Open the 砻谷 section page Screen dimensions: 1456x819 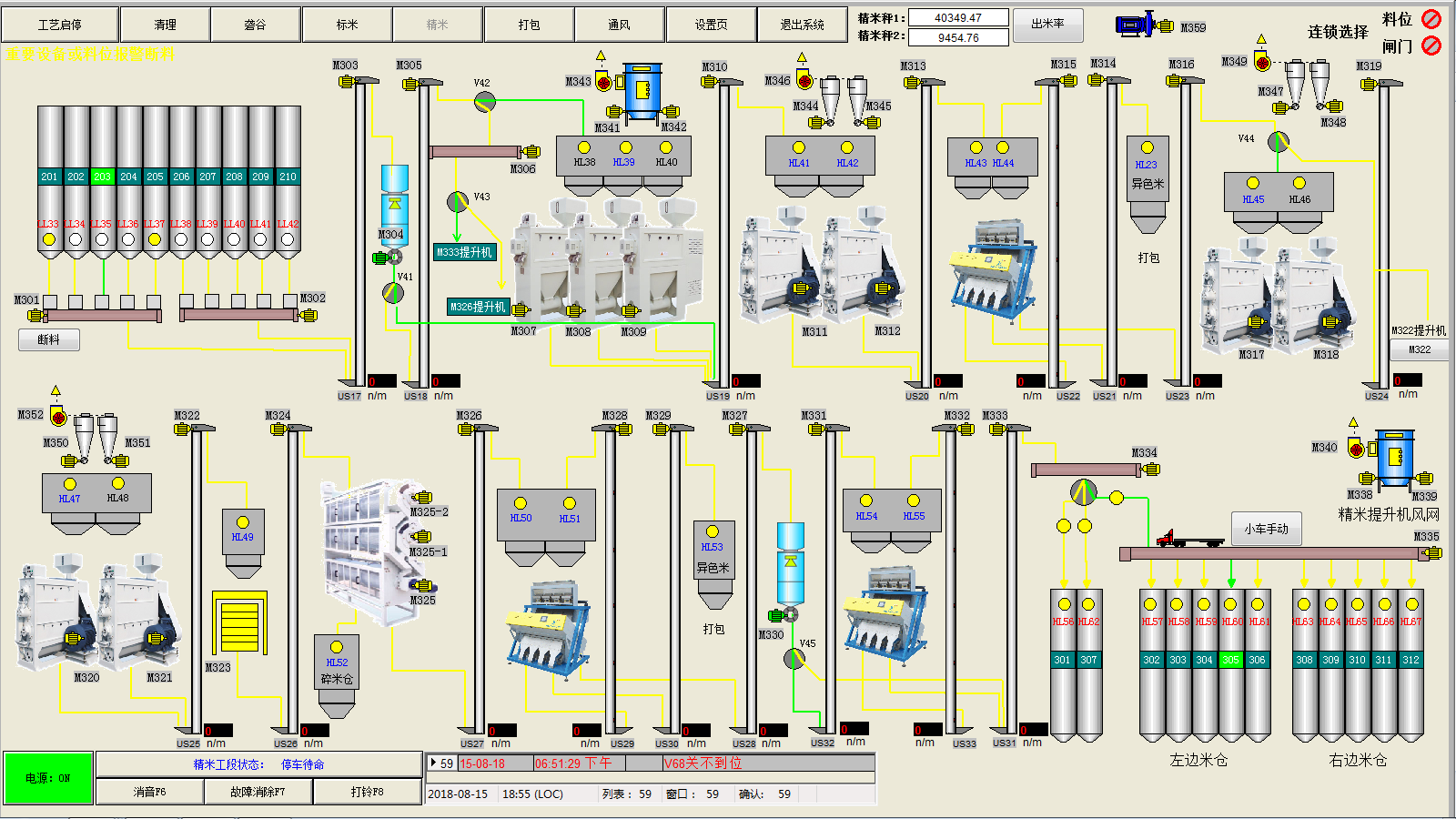click(256, 25)
